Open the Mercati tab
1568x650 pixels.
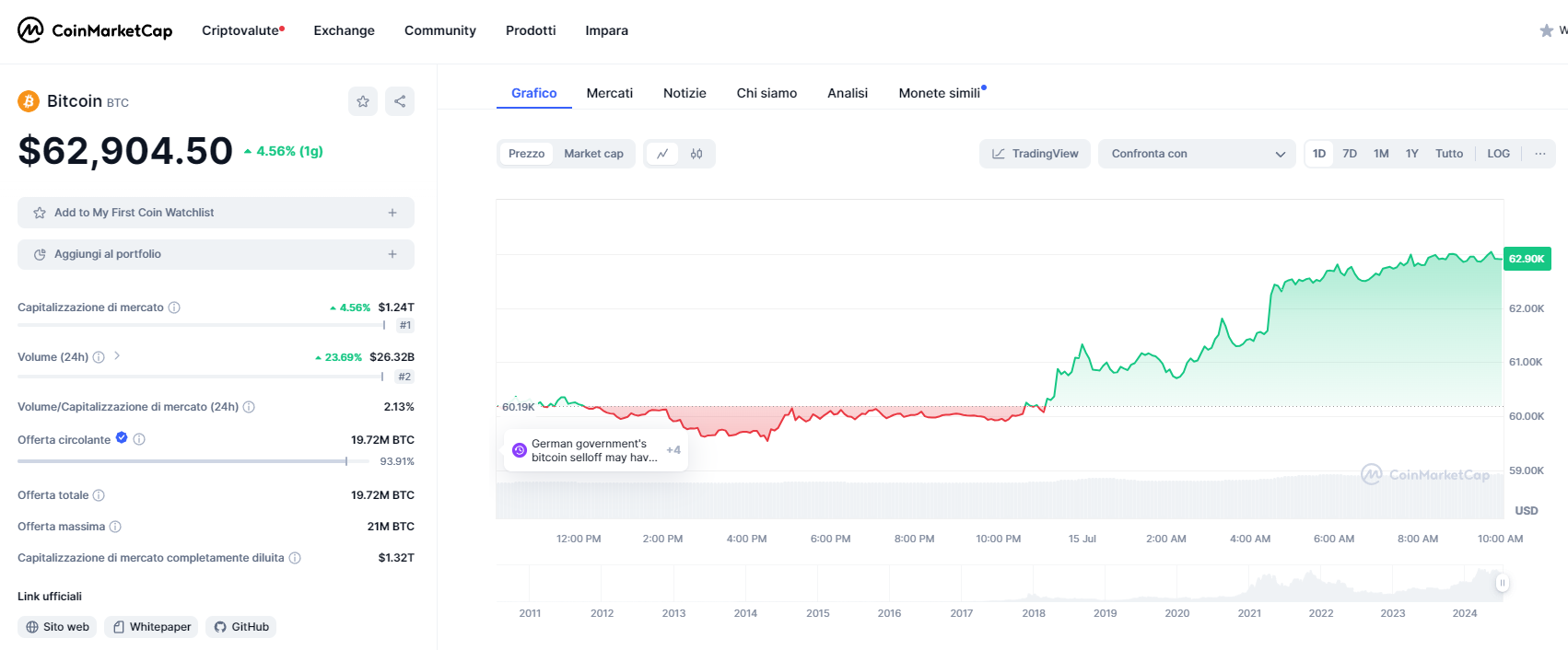tap(609, 93)
